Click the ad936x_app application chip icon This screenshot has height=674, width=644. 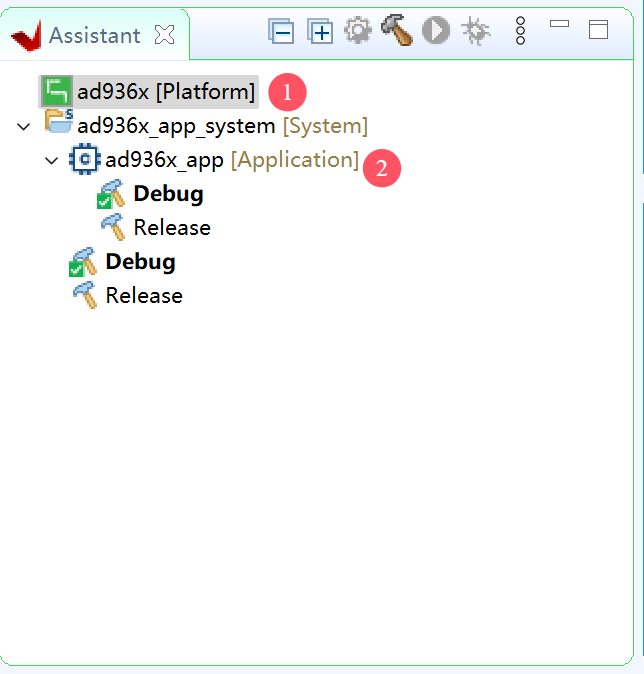click(x=84, y=159)
